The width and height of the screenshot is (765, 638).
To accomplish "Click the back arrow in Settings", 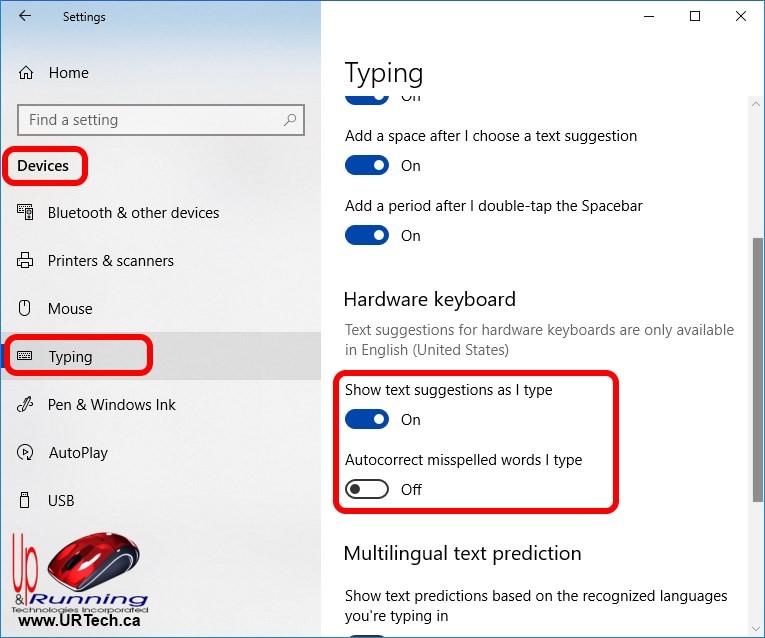I will (25, 16).
